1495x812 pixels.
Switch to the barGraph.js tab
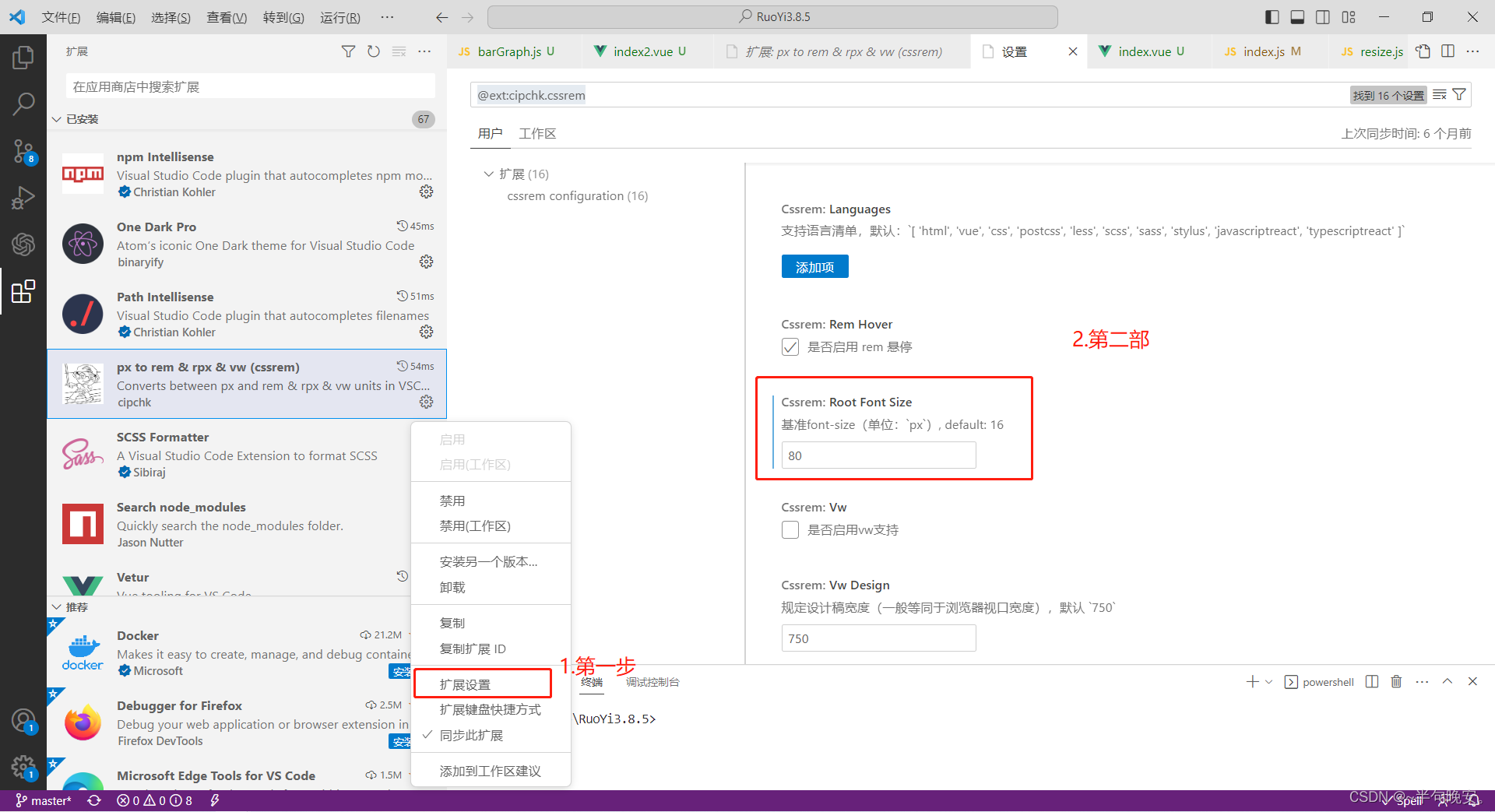click(509, 51)
